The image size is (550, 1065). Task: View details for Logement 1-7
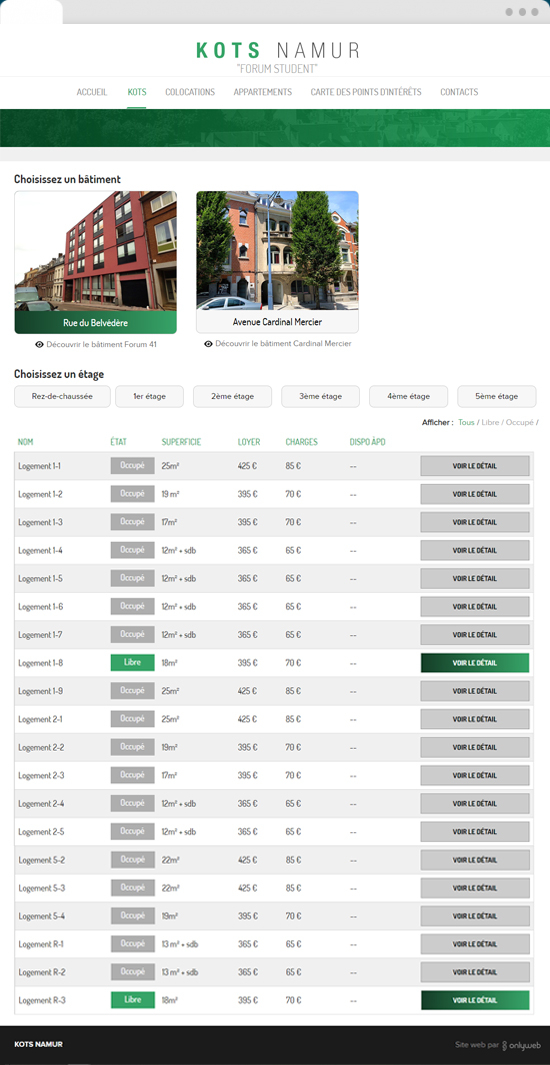(x=475, y=635)
